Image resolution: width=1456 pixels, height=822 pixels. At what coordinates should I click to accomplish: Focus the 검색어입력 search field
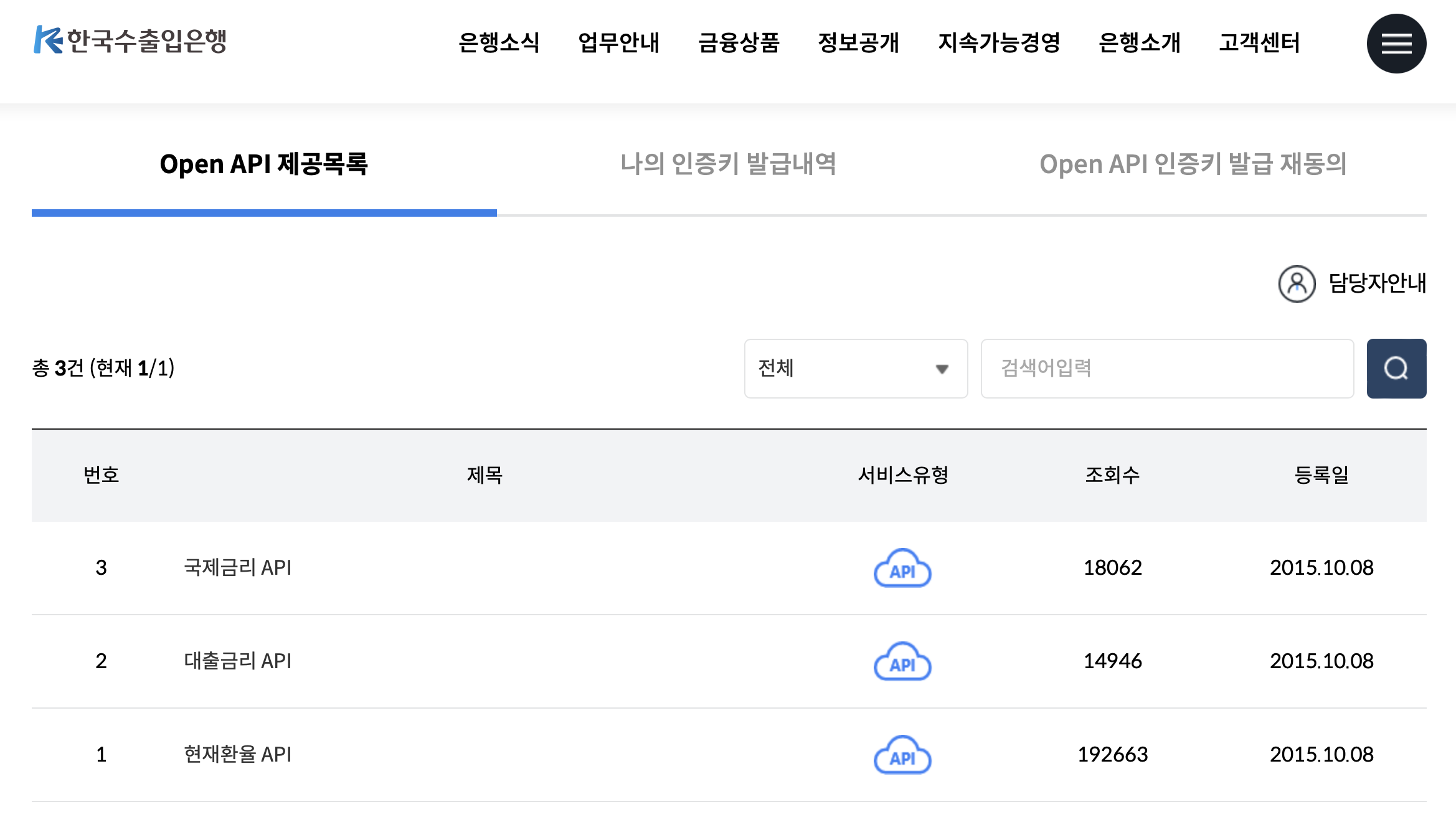[x=1166, y=368]
